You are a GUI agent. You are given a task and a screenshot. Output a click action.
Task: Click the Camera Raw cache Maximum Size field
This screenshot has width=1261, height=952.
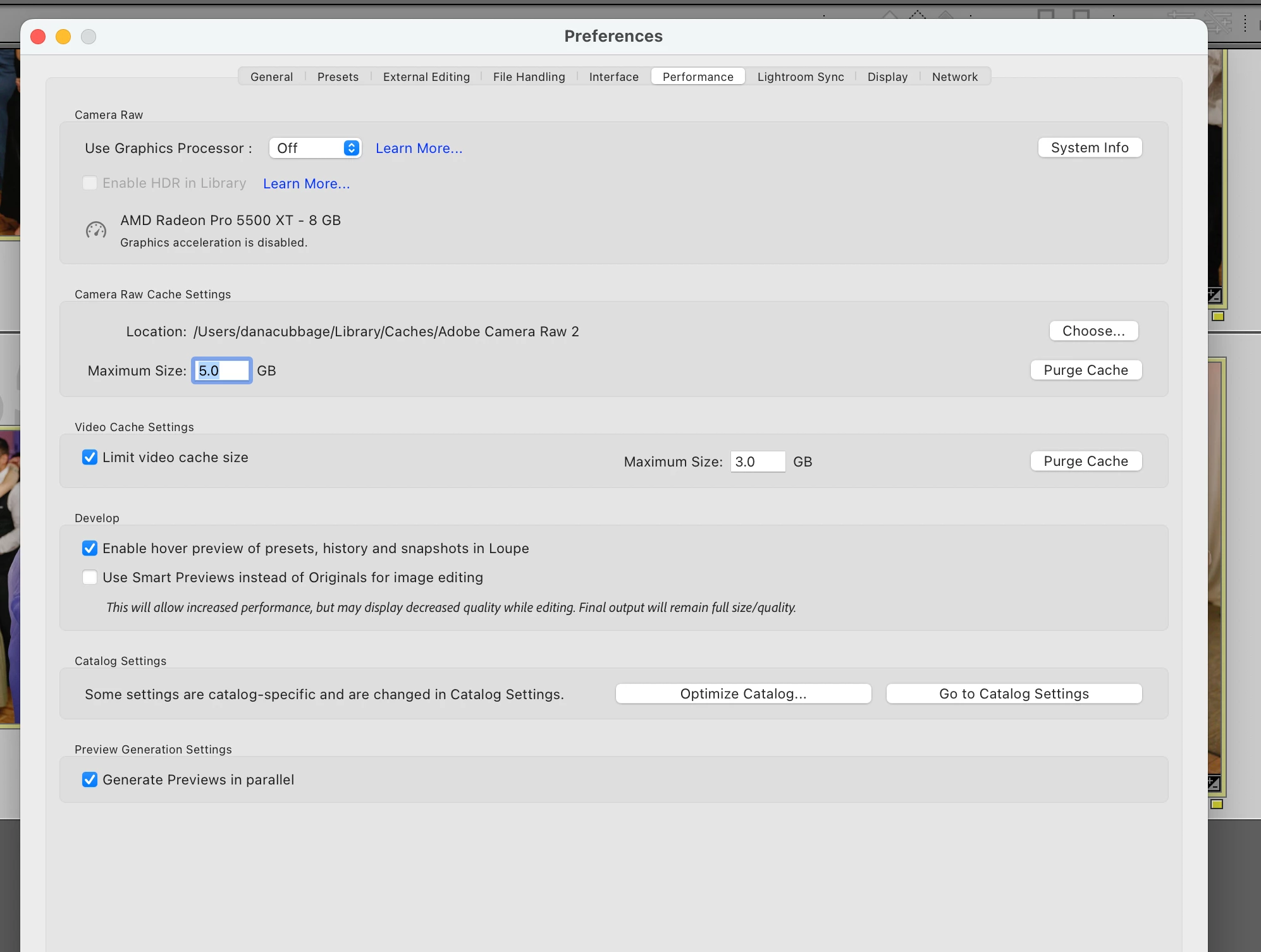[222, 370]
